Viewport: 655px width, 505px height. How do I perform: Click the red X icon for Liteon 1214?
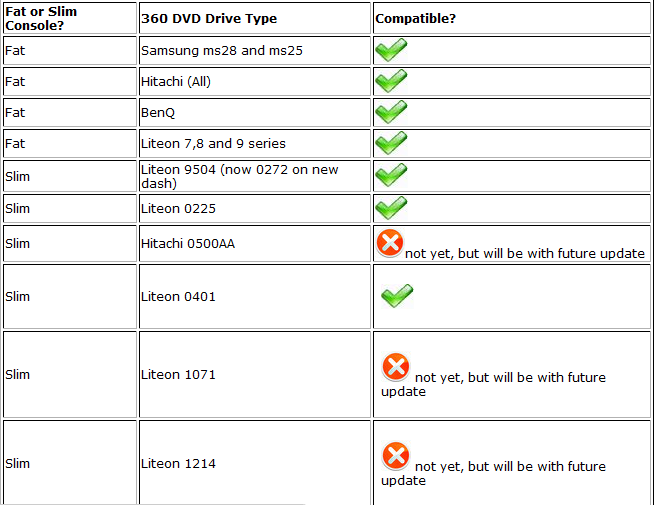[396, 457]
